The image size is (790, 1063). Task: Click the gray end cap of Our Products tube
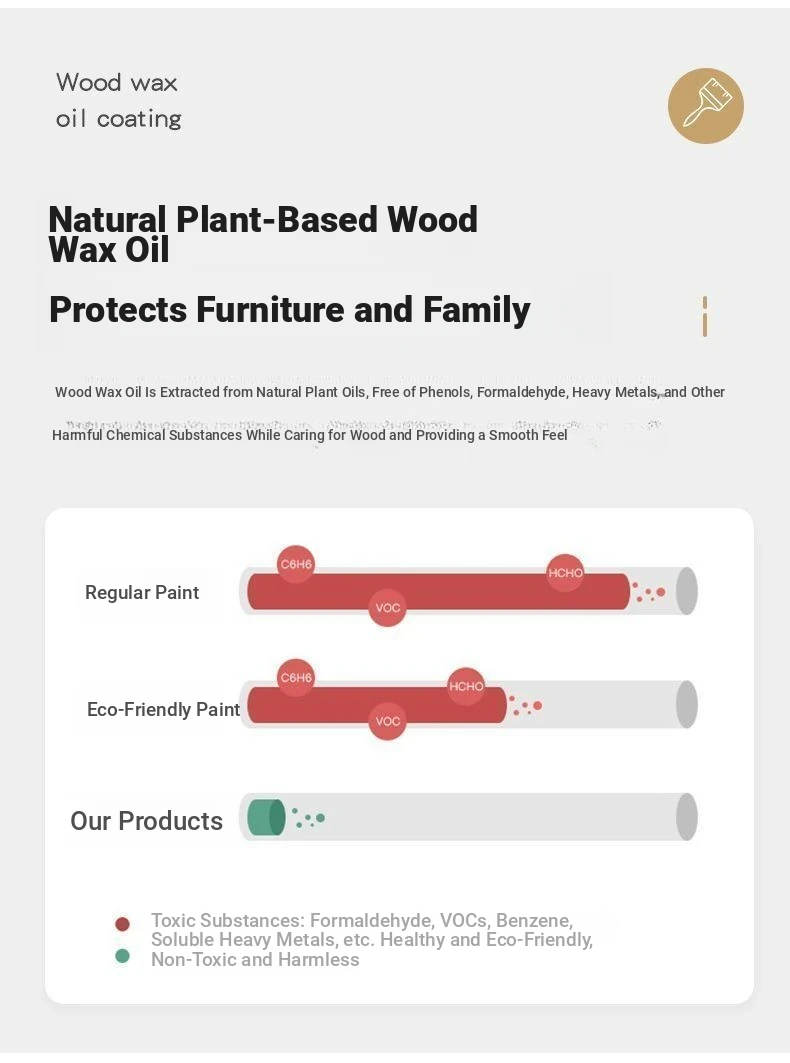686,818
